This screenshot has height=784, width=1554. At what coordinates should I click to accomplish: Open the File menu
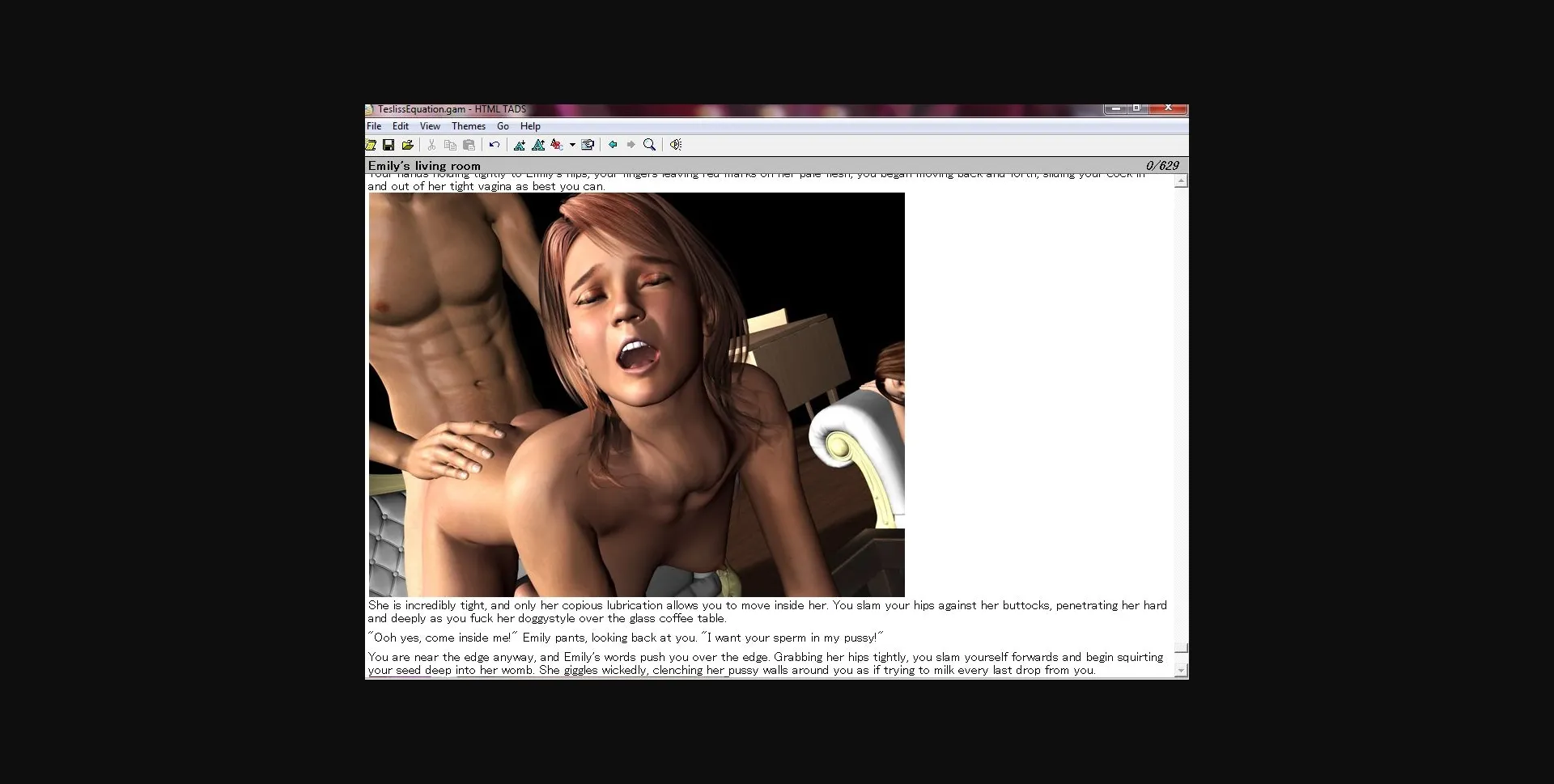click(x=373, y=126)
